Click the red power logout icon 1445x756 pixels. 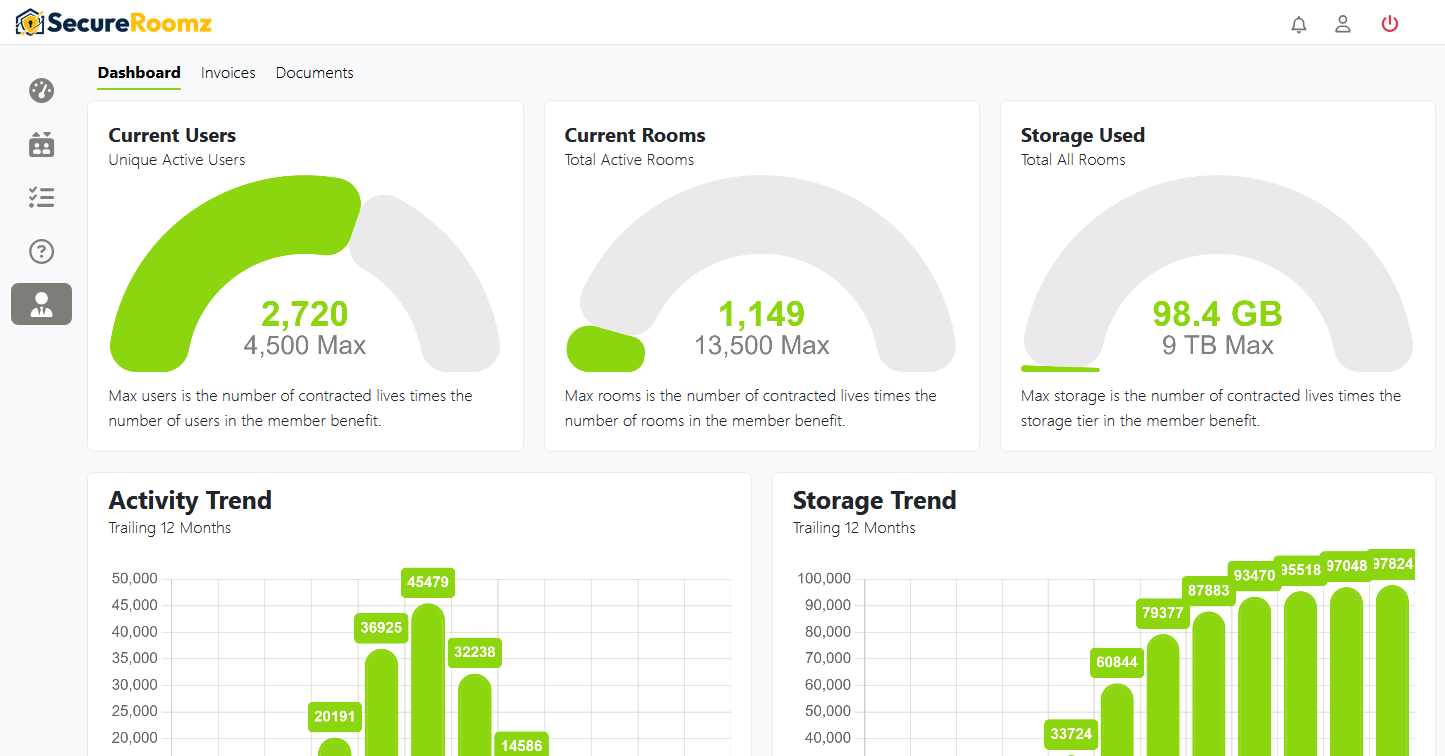point(1390,24)
